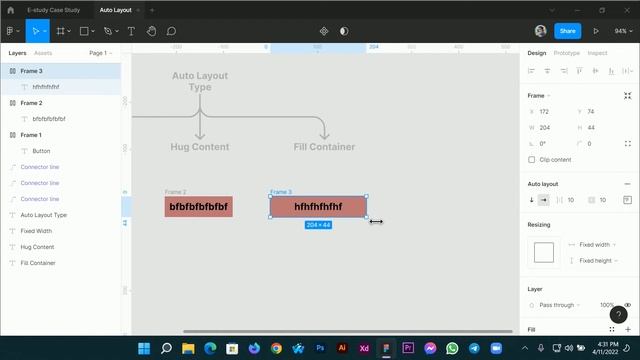Select the Frame tool
Image resolution: width=640 pixels, height=360 pixels.
[60, 31]
